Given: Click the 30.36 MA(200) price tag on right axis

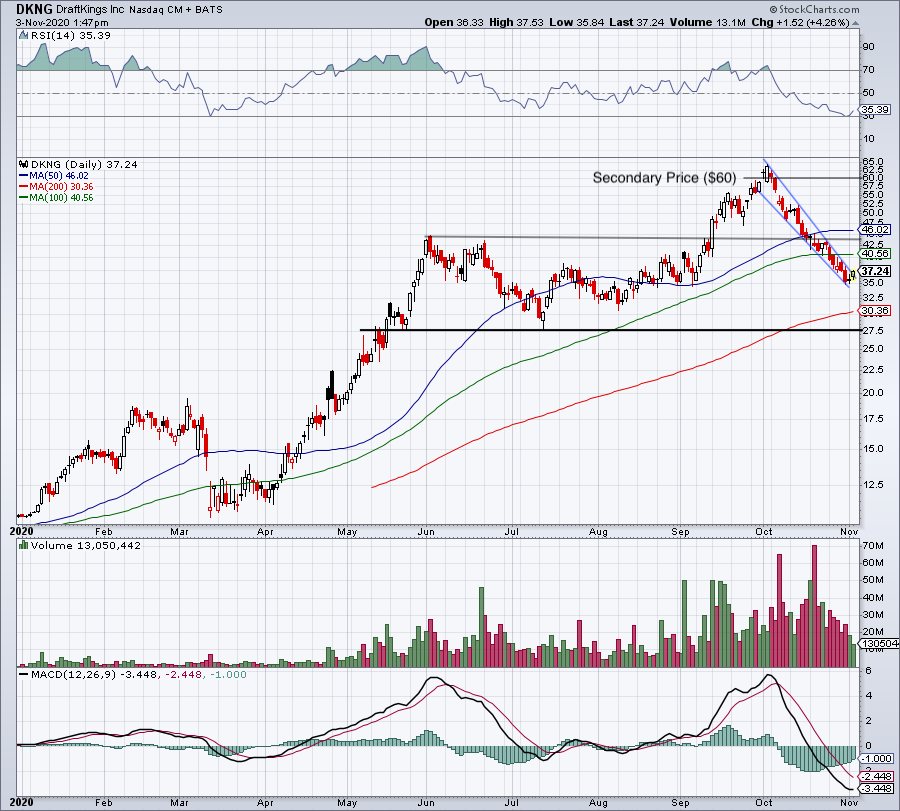Looking at the screenshot, I should point(875,311).
